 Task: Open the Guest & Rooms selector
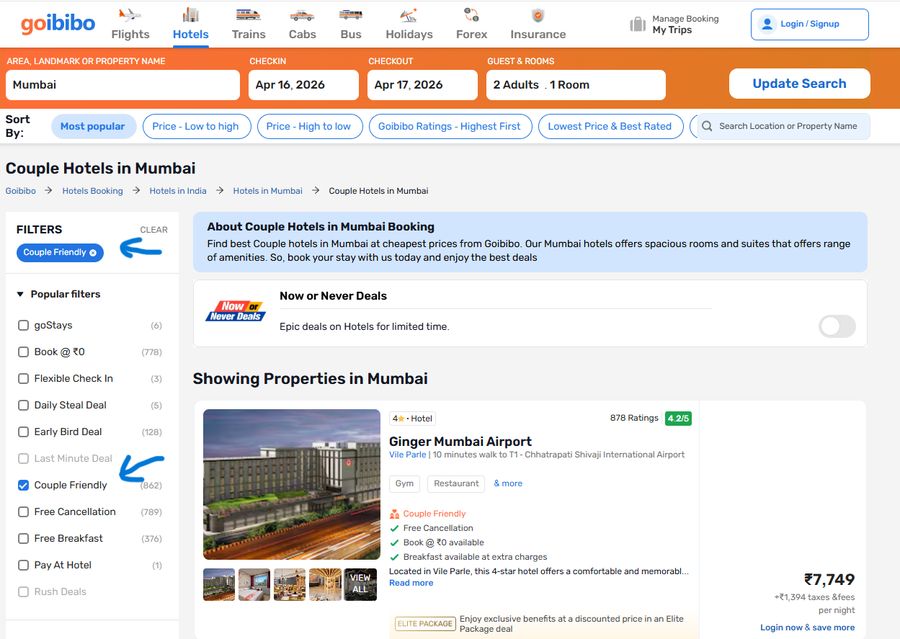[576, 85]
